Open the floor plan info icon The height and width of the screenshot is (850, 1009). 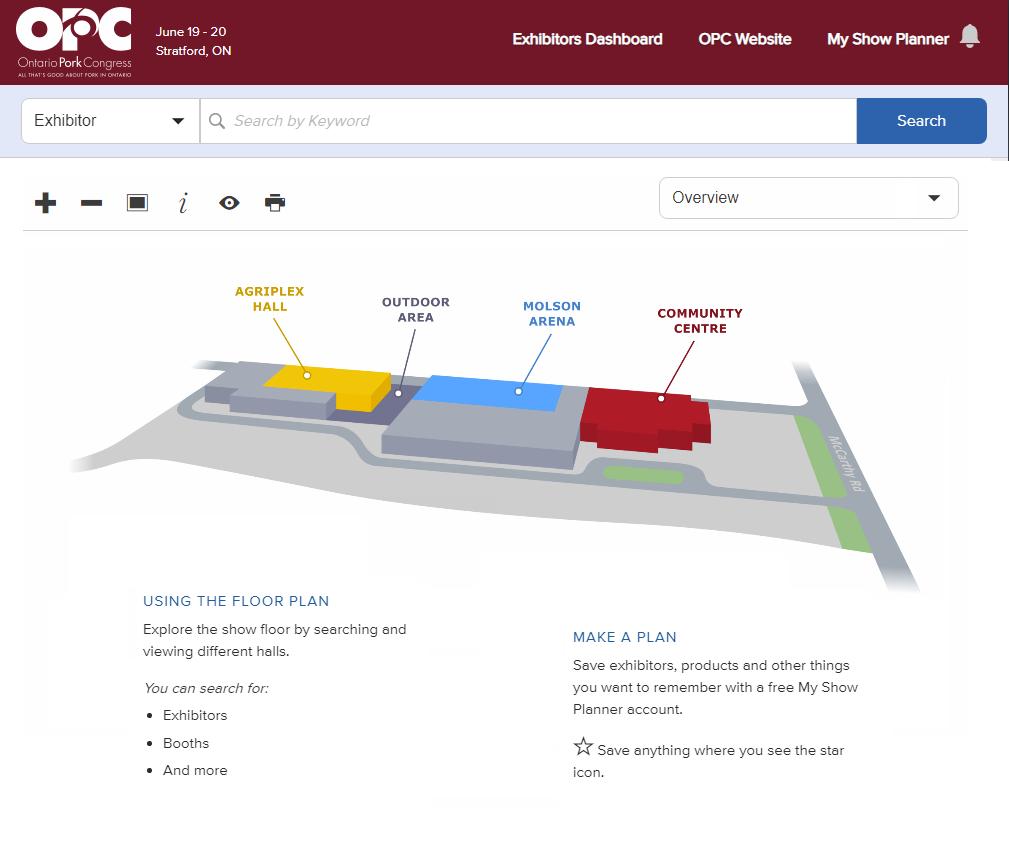(x=183, y=203)
